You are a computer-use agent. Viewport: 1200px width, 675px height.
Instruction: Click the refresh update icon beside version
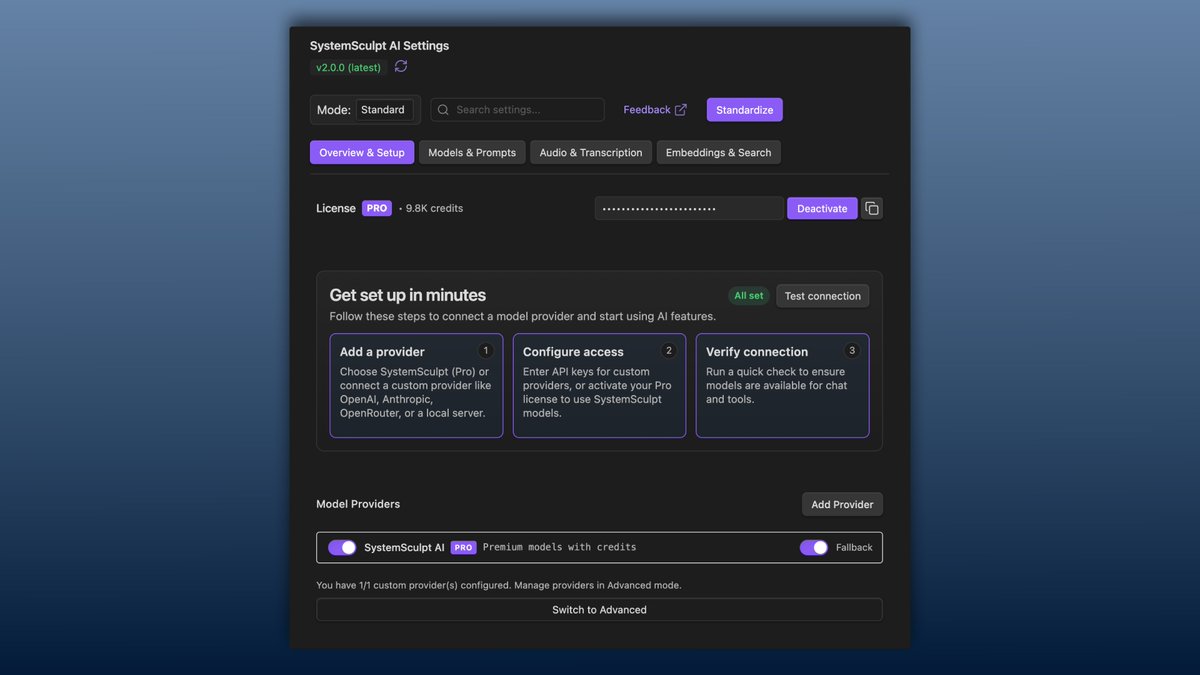click(x=401, y=67)
